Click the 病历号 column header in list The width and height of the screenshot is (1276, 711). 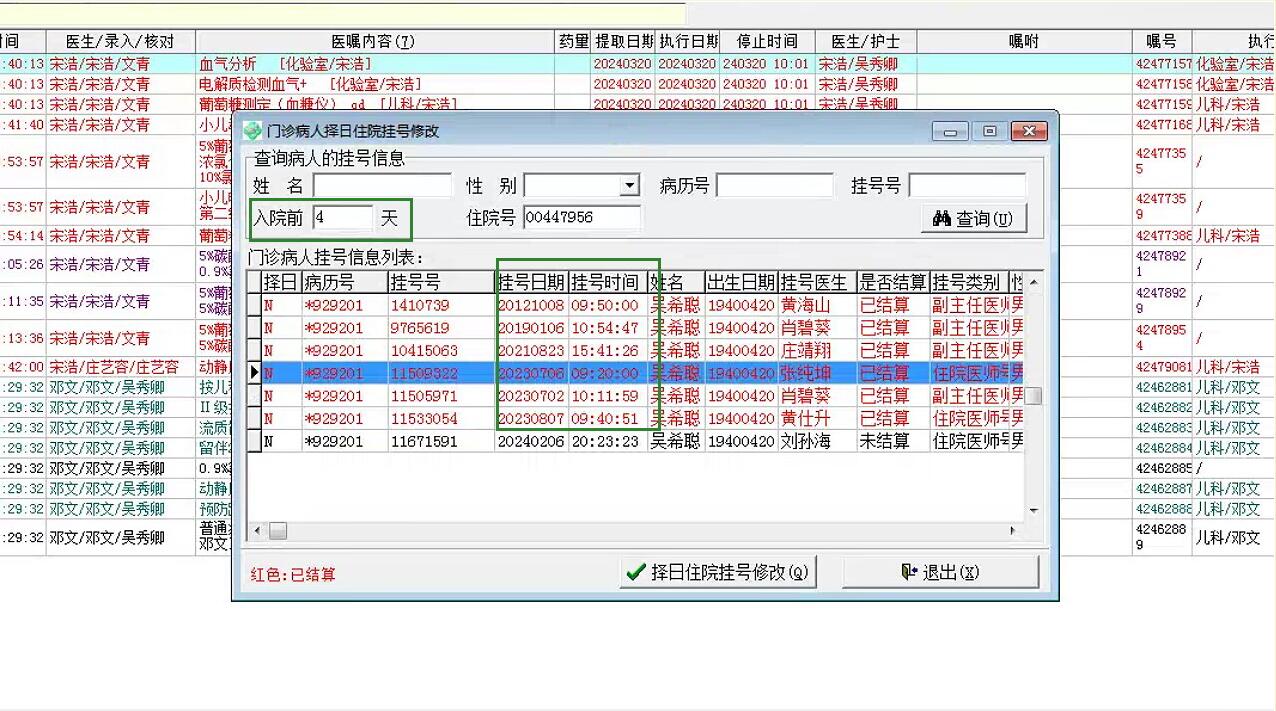345,282
